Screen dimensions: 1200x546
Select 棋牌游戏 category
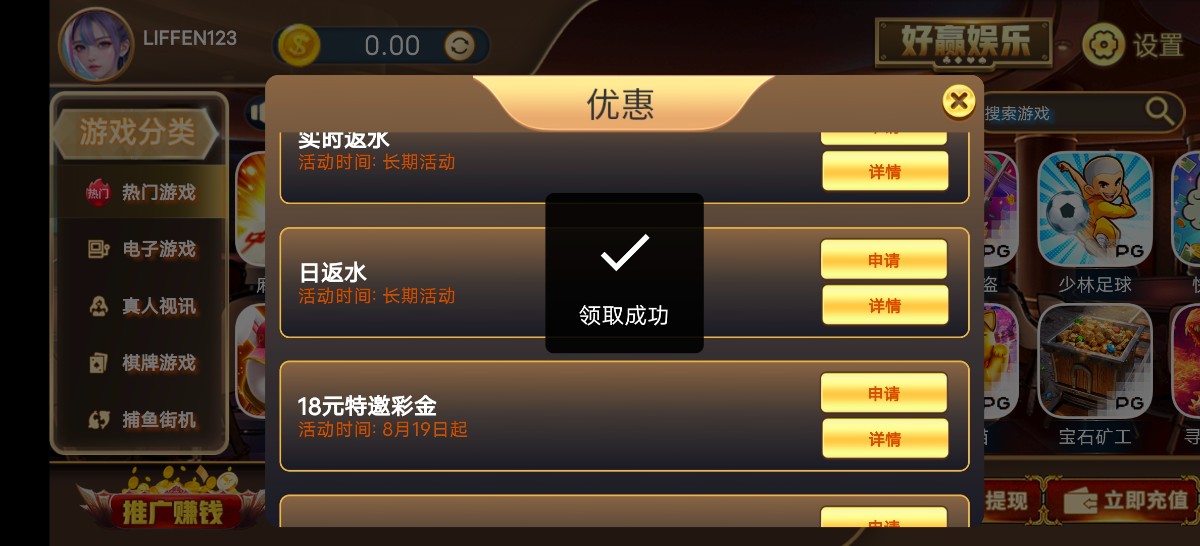(x=141, y=363)
